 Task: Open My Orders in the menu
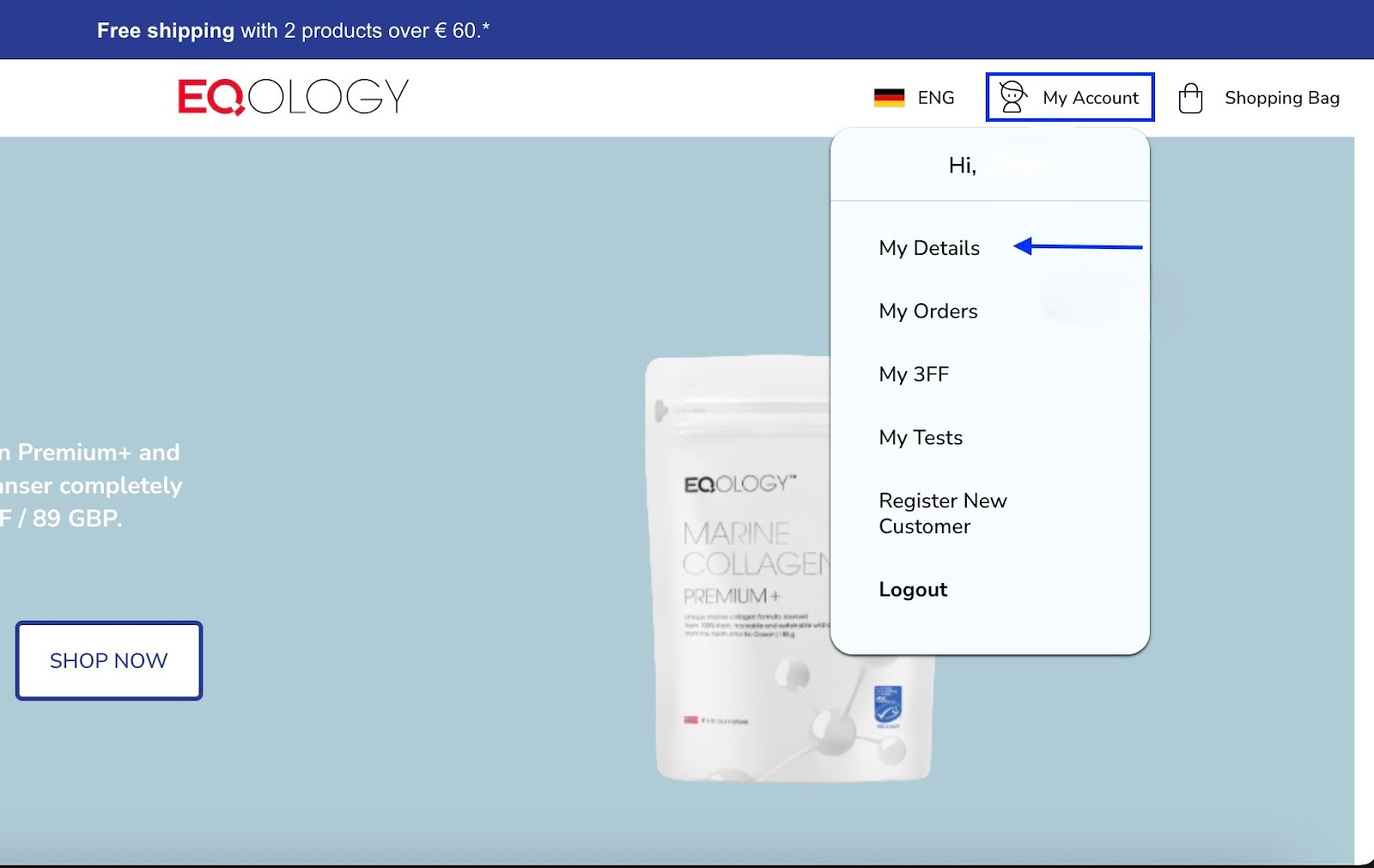(928, 311)
